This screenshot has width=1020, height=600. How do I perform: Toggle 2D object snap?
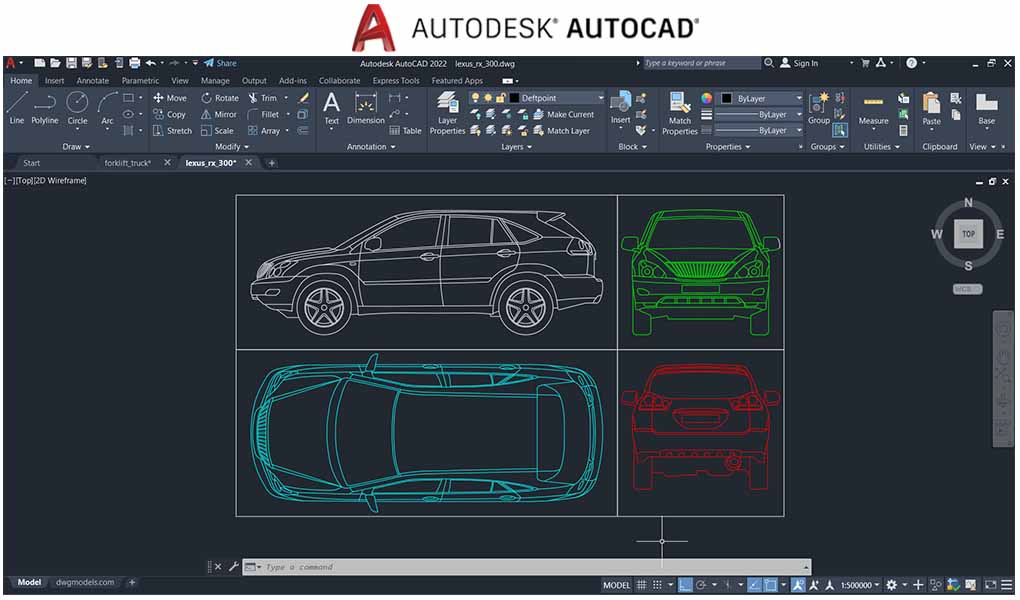[x=770, y=585]
